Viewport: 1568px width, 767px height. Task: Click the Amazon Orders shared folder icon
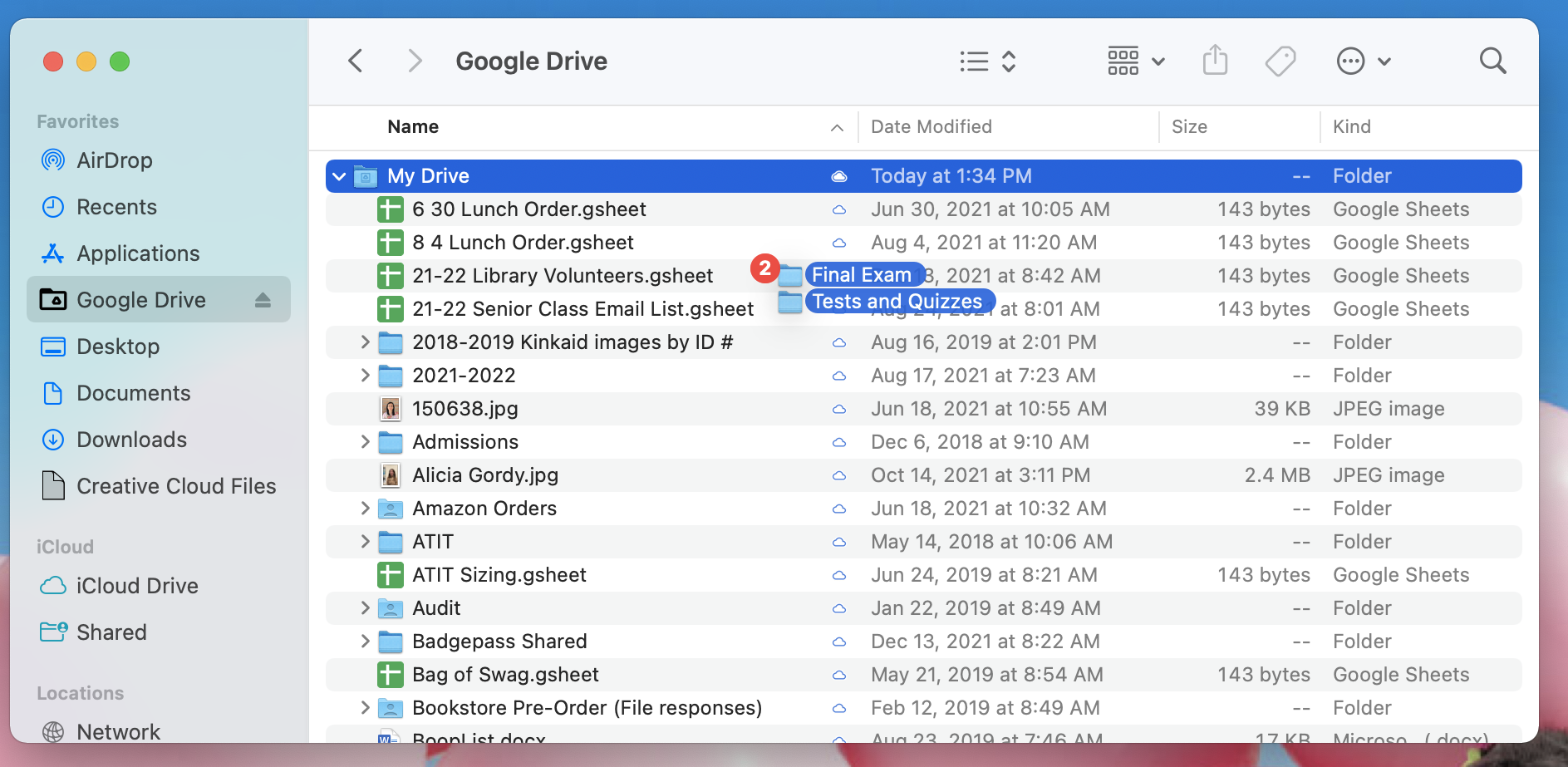[391, 509]
